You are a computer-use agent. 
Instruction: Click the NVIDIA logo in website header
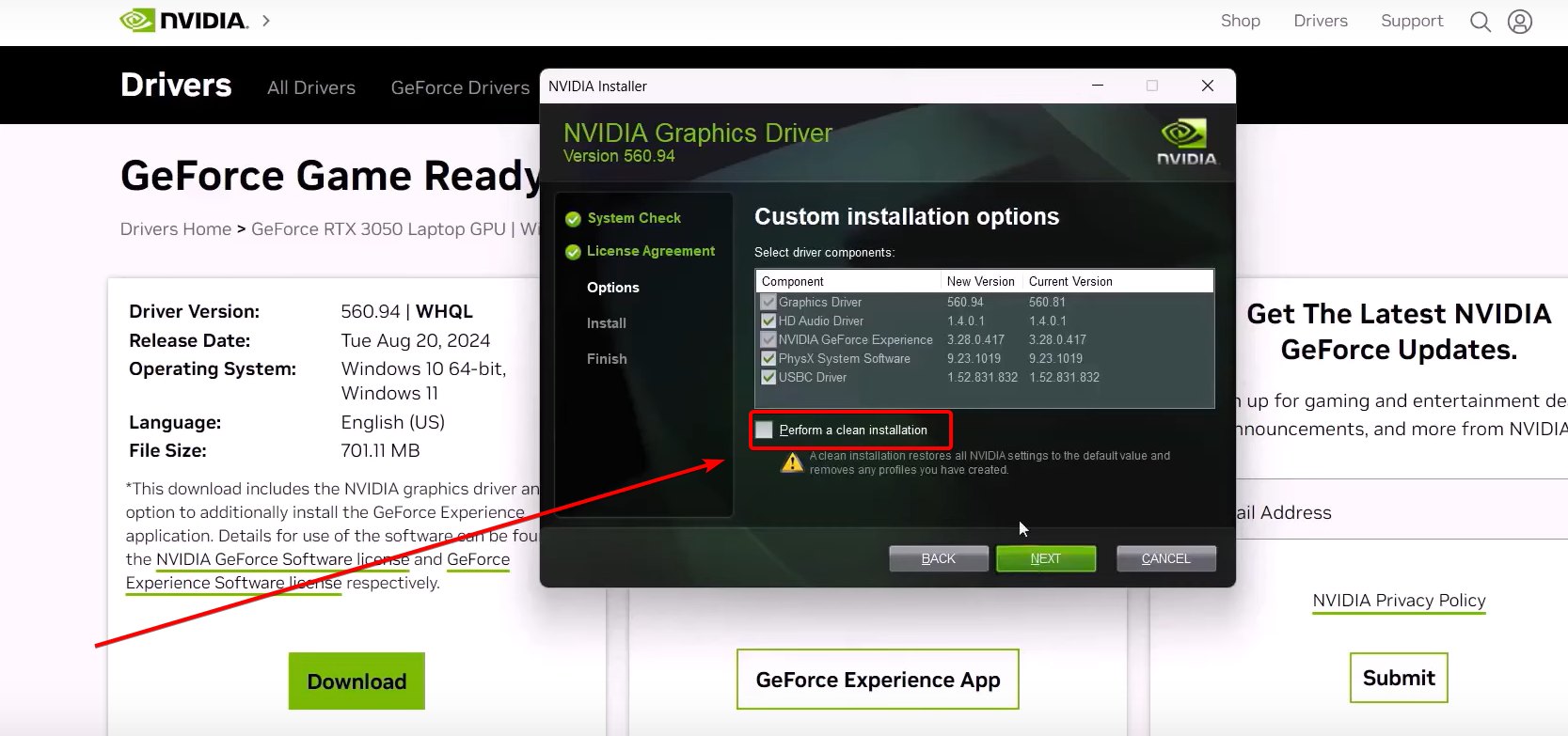tap(184, 21)
